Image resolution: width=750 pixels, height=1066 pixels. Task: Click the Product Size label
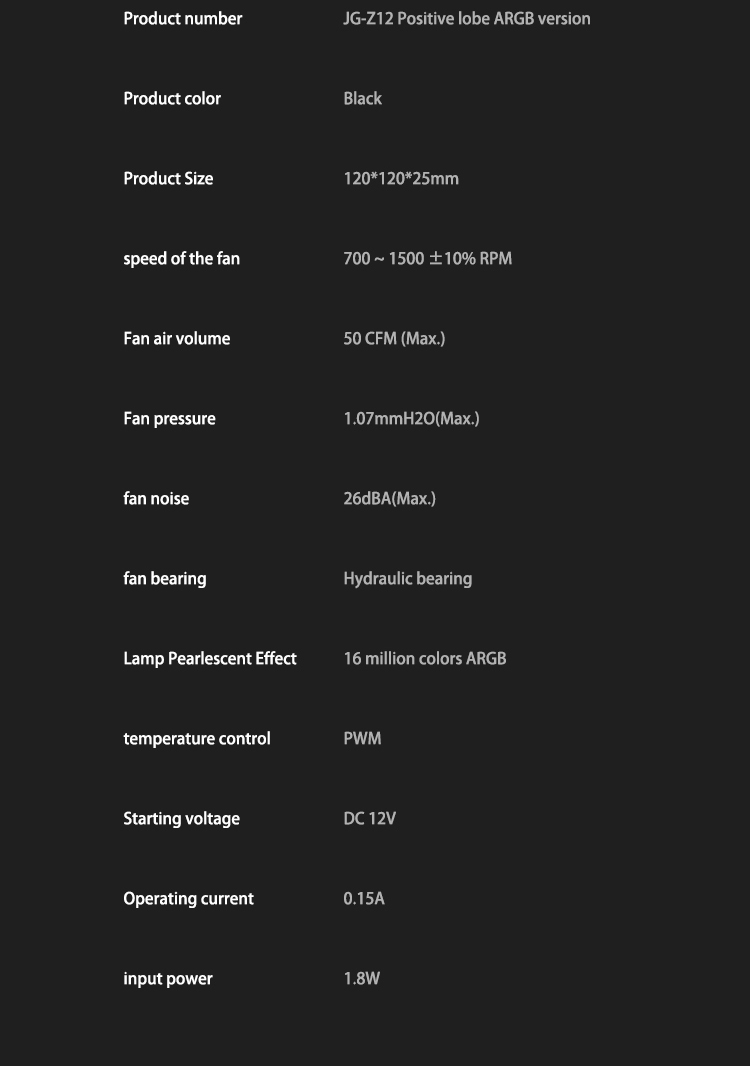[x=168, y=179]
